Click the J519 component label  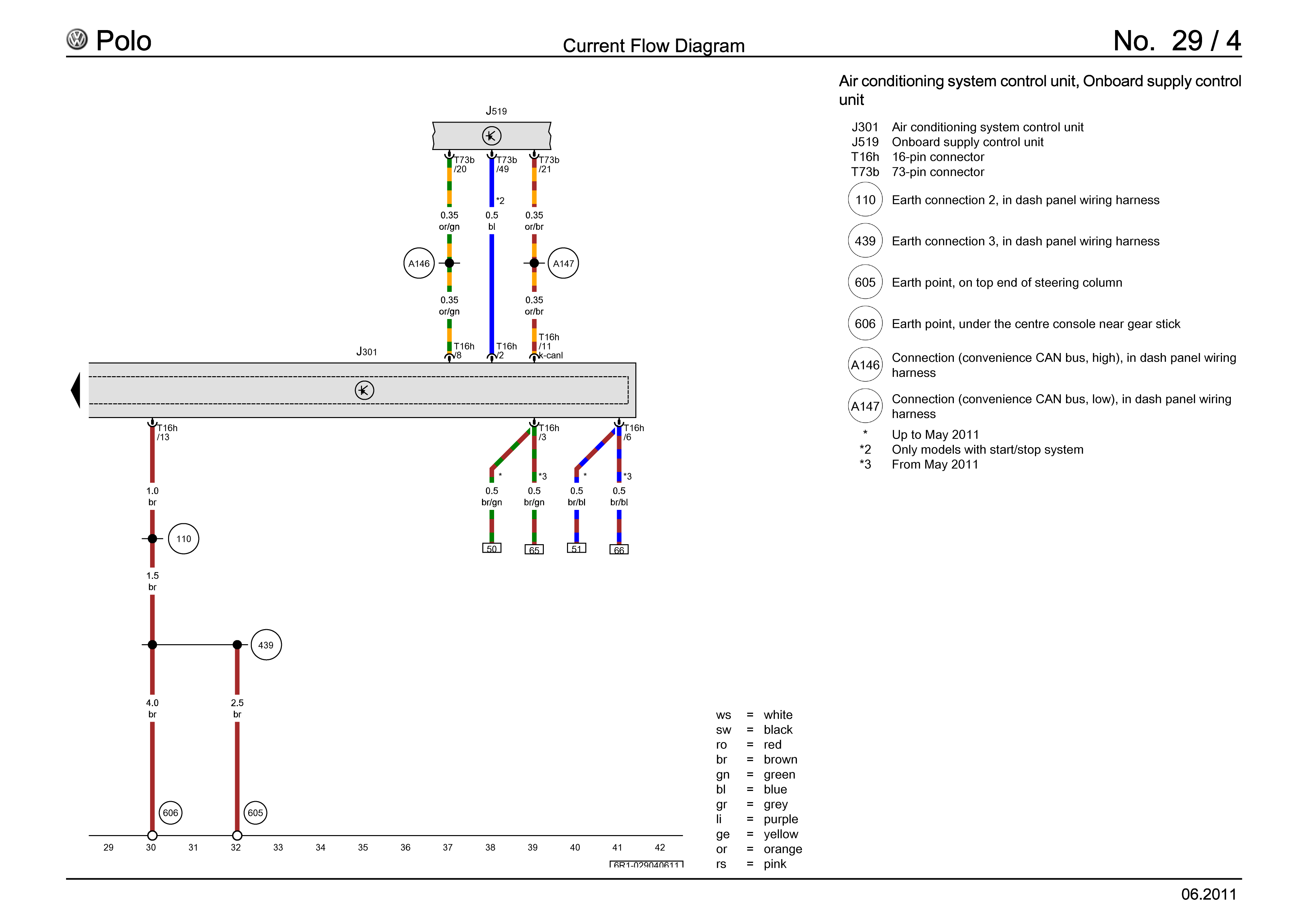click(496, 111)
